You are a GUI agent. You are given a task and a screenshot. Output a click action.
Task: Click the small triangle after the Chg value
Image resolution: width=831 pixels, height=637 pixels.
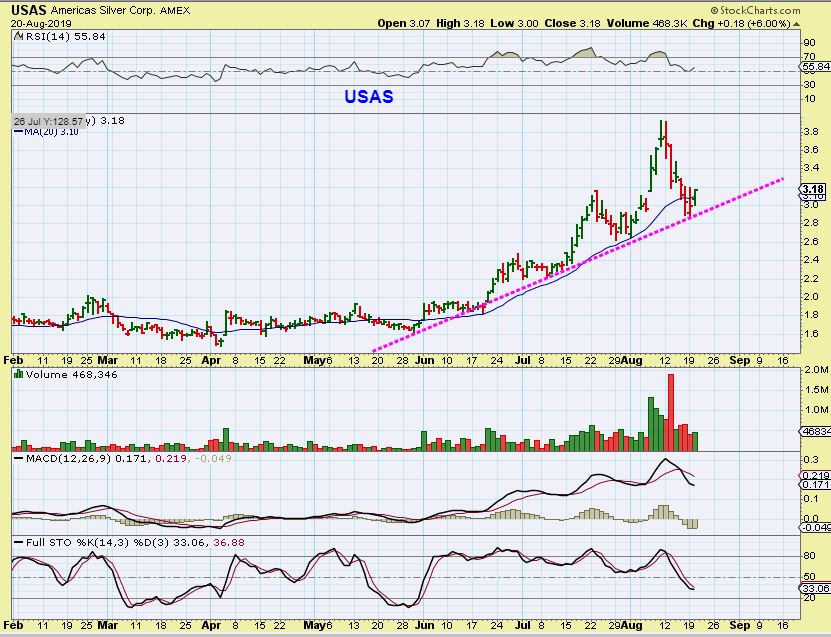pyautogui.click(x=797, y=24)
